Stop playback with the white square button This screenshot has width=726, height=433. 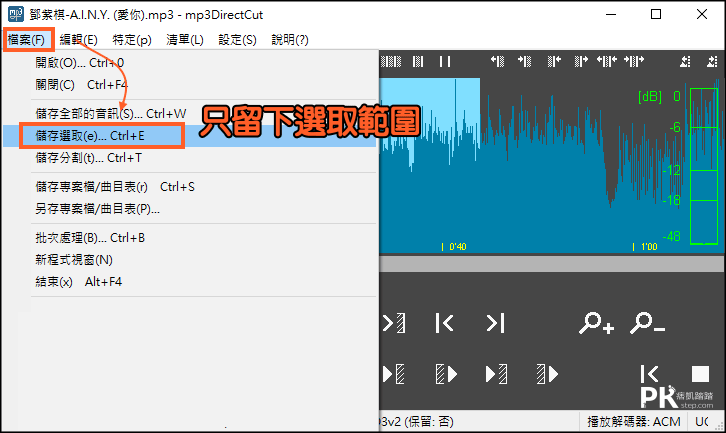700,374
